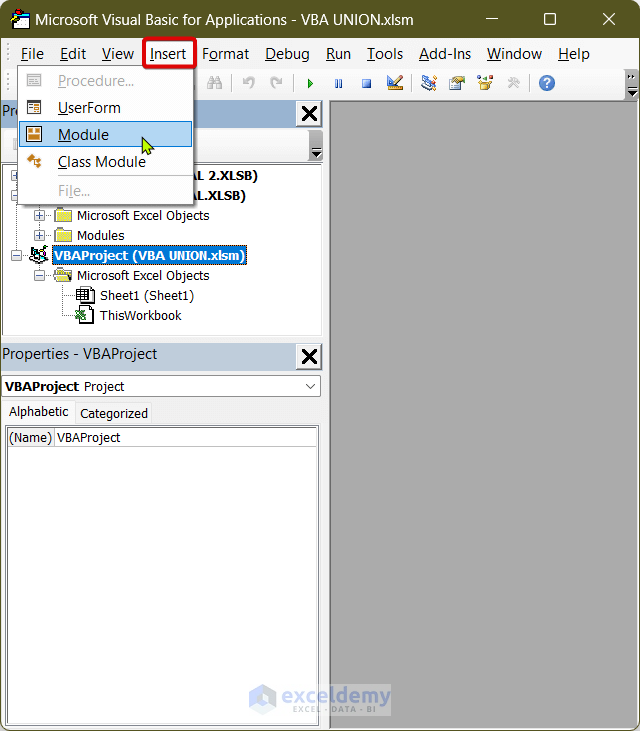Open the Format menu
This screenshot has width=640, height=731.
(225, 54)
